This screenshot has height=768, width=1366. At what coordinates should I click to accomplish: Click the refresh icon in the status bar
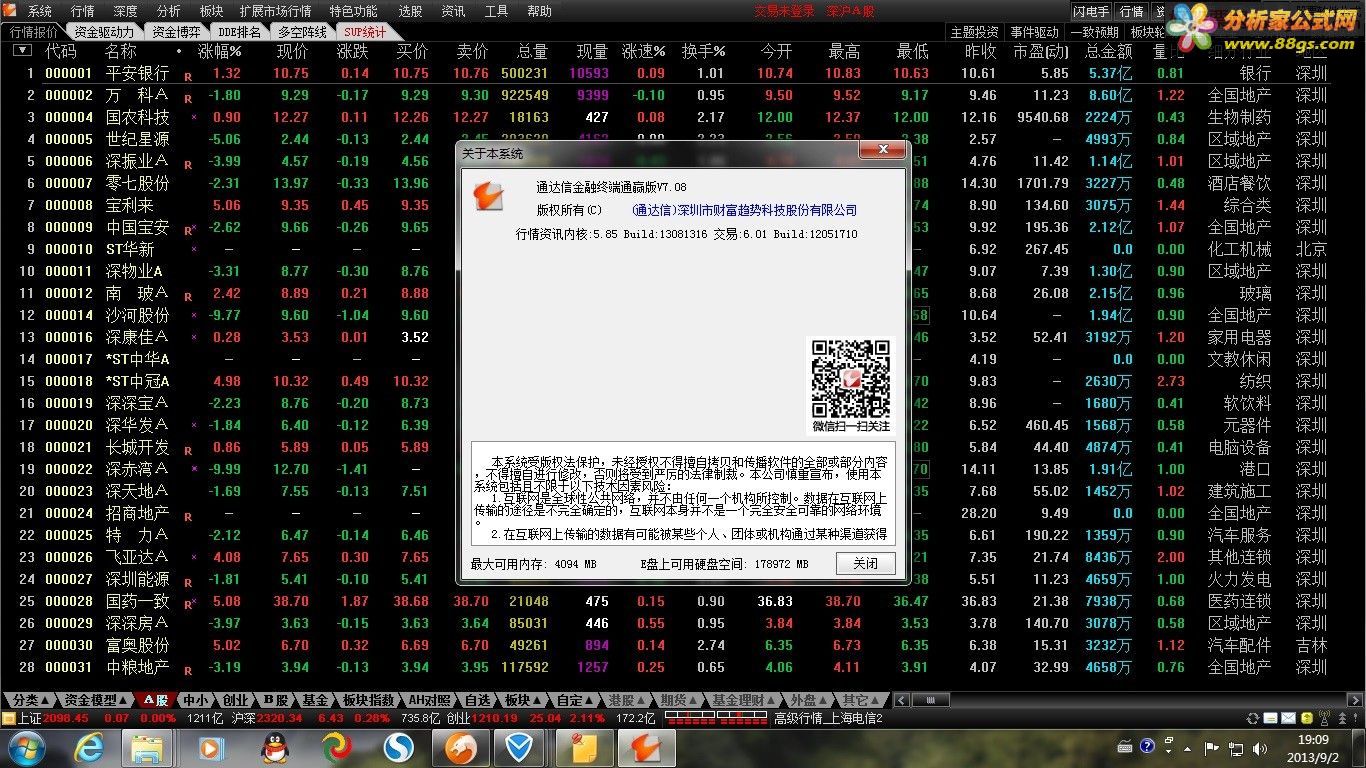1252,718
